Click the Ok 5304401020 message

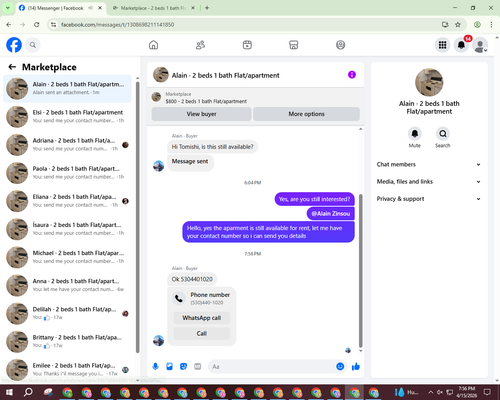(192, 279)
